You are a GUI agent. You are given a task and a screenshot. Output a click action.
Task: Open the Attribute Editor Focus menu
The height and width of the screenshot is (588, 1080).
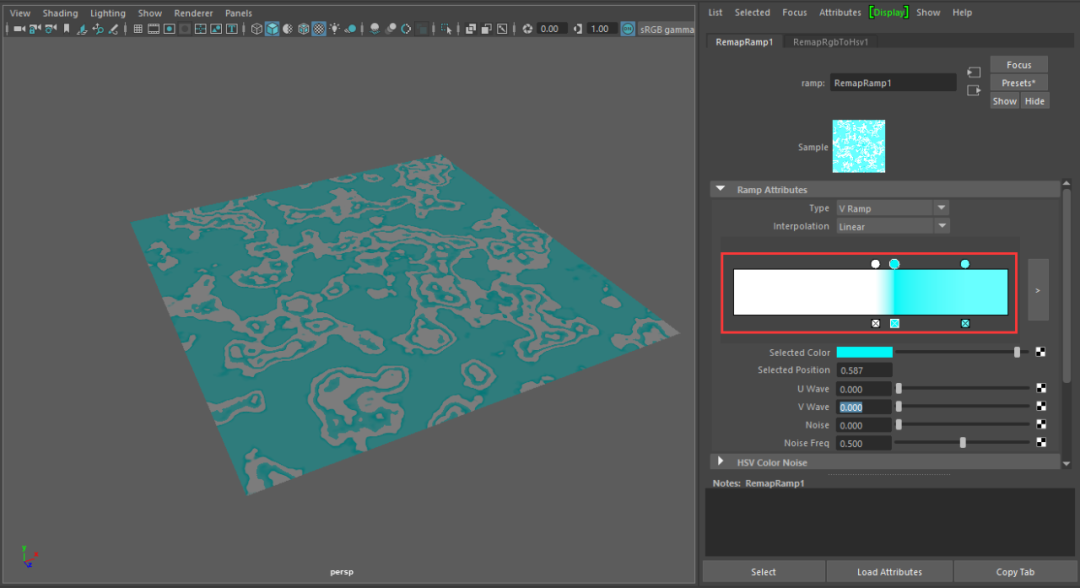[794, 12]
